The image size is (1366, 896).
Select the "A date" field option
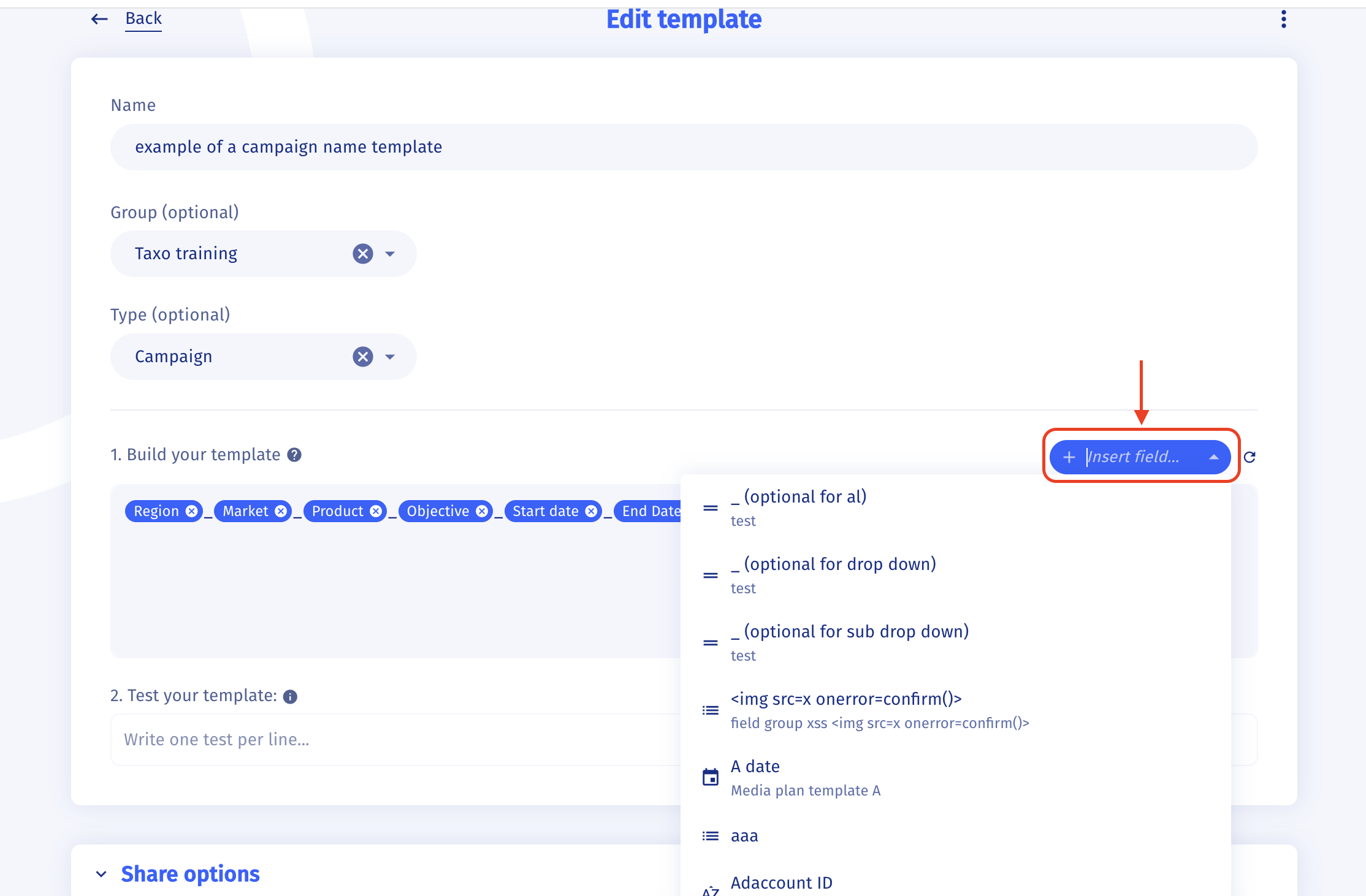755,777
